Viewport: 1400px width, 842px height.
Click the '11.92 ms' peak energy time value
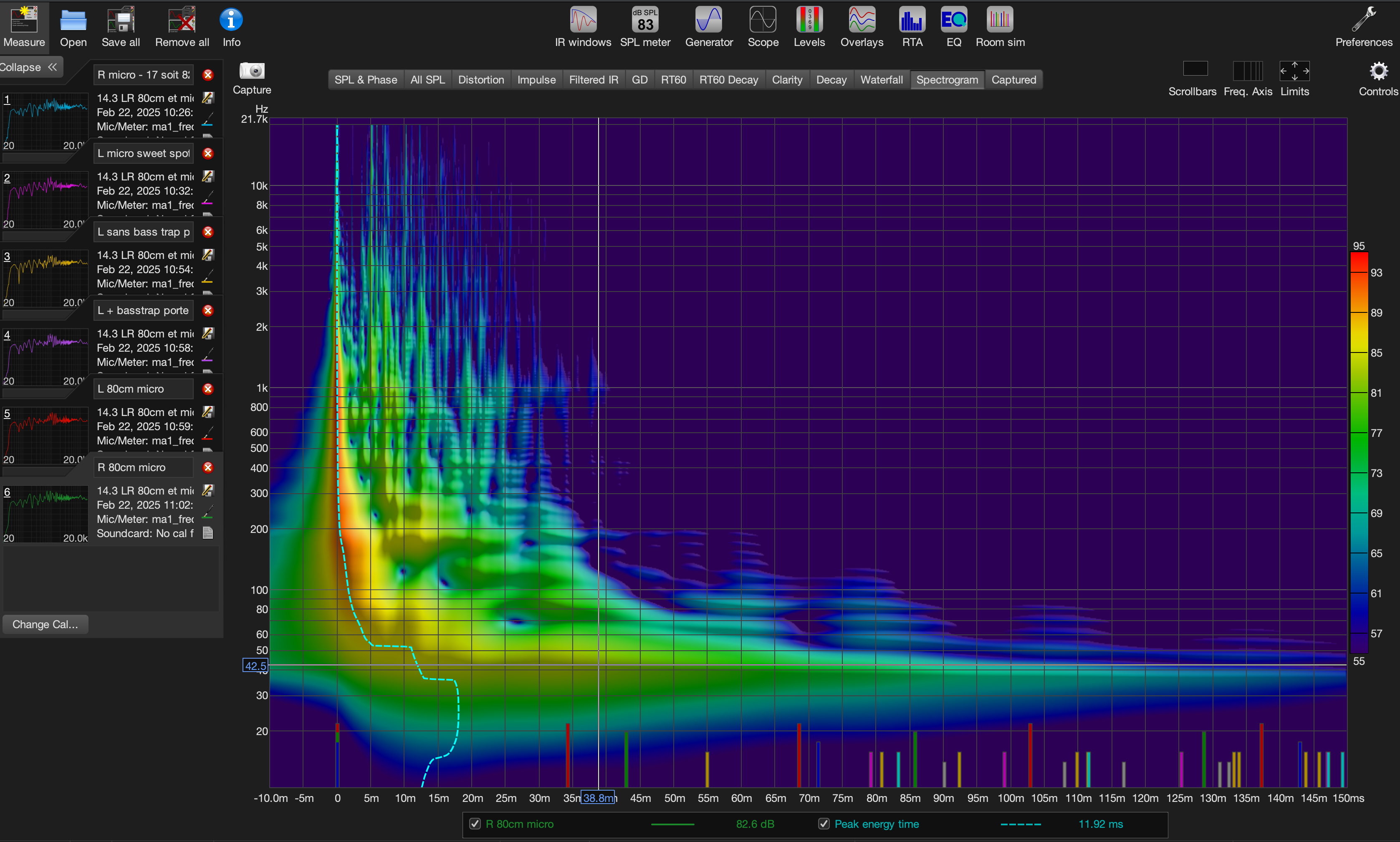click(1100, 824)
